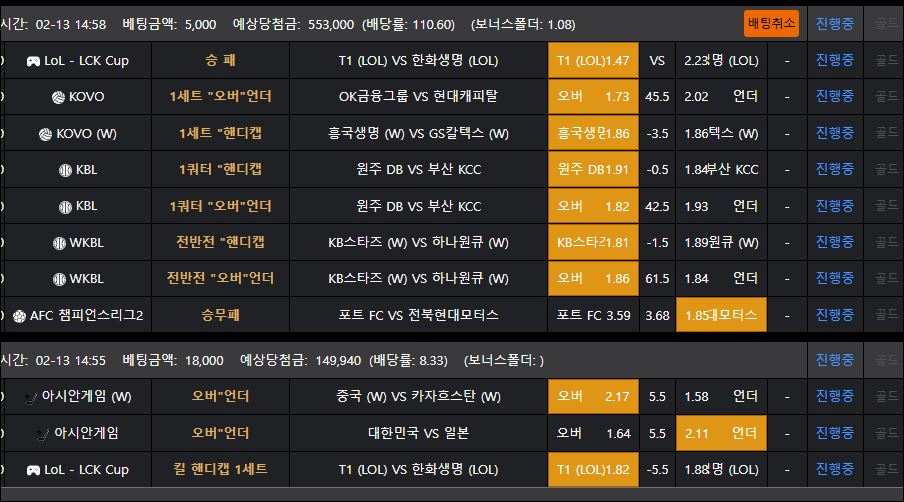The image size is (904, 502).
Task: Click the 배팅취소 button
Action: 772,24
